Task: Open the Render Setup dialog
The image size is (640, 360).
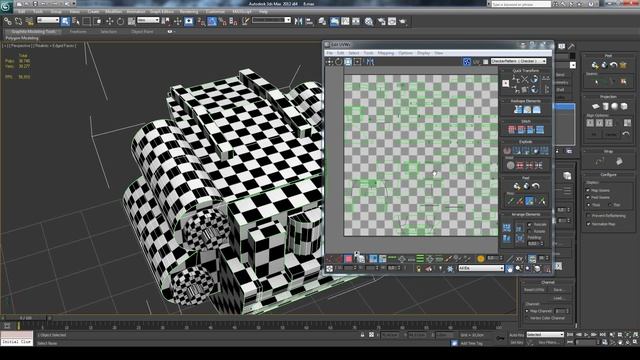Action: point(382,21)
